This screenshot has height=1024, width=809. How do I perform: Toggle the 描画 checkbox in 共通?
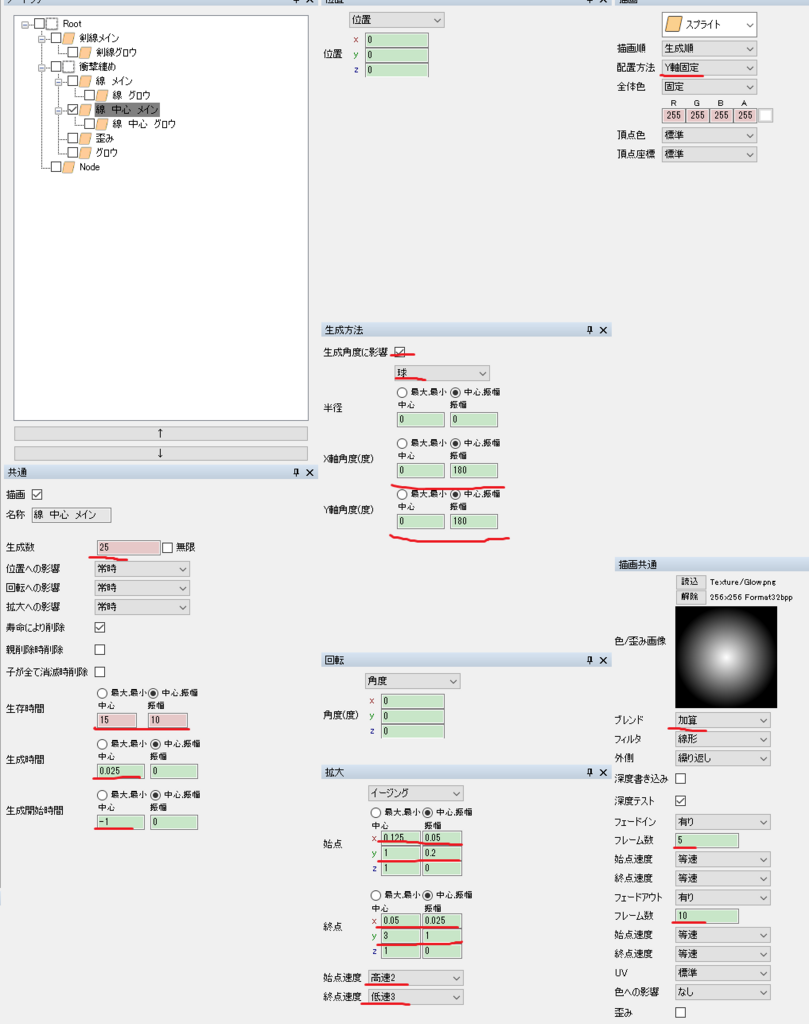[x=37, y=494]
